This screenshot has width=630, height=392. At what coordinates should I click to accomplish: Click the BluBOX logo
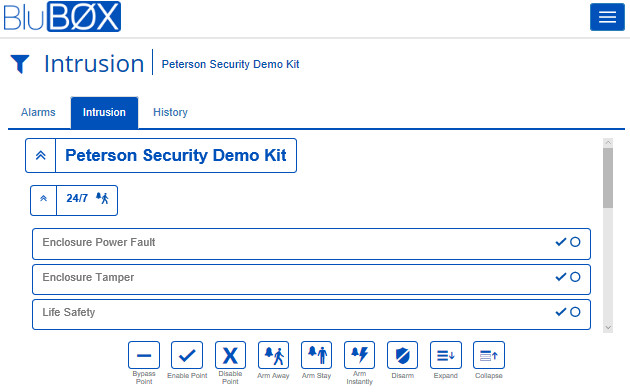pyautogui.click(x=62, y=16)
